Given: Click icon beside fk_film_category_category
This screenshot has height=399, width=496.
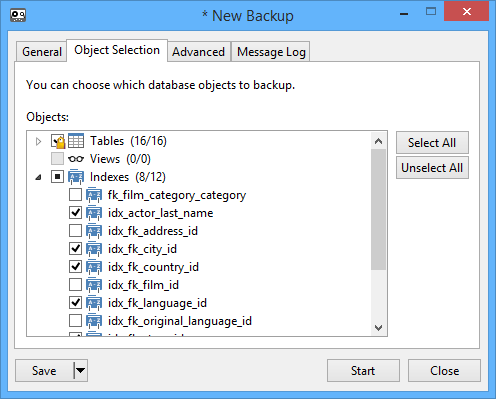Looking at the screenshot, I should [94, 195].
